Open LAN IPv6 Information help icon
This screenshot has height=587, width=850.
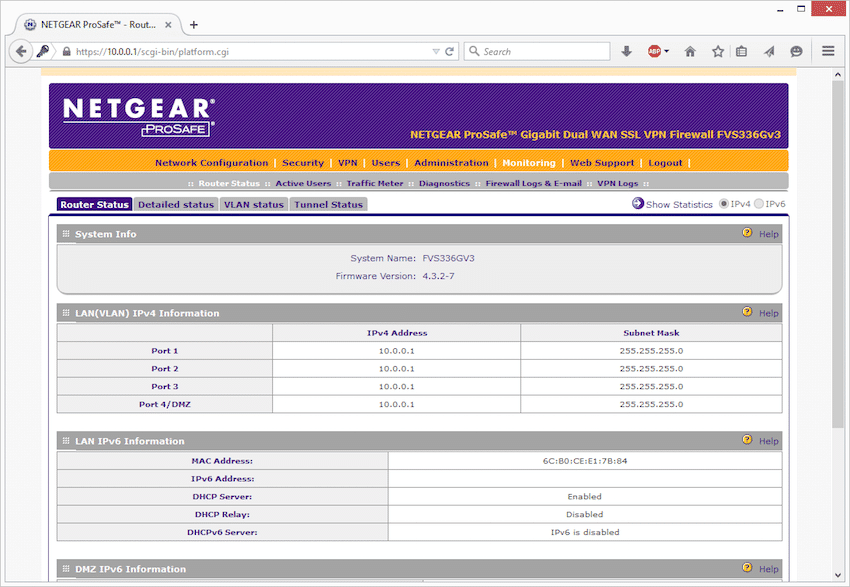(x=747, y=440)
